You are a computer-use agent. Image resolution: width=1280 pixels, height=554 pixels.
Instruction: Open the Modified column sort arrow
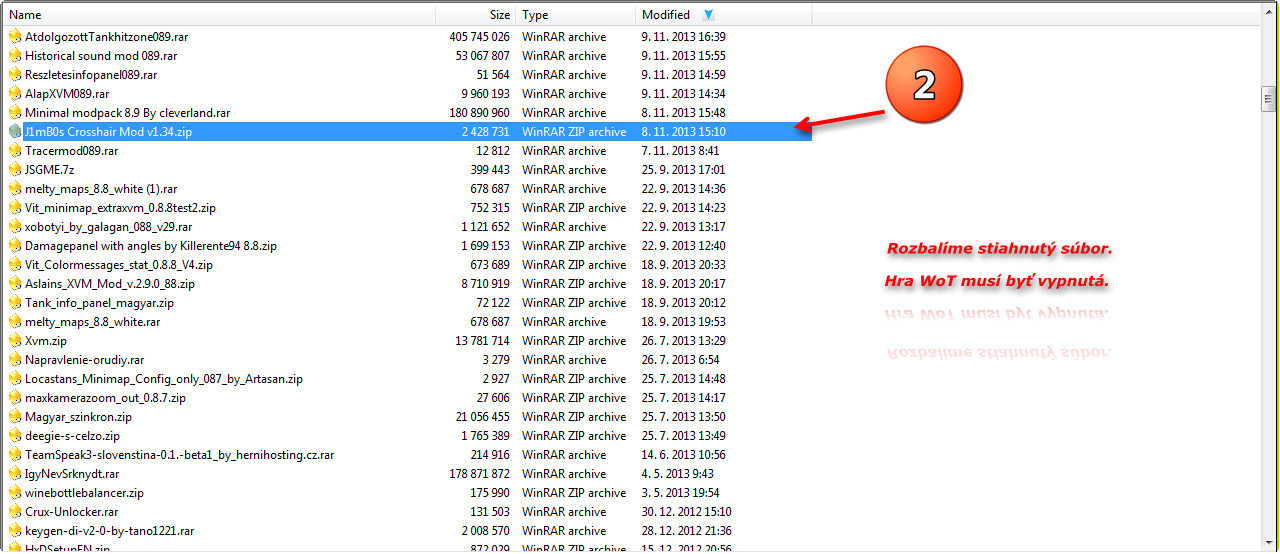click(x=709, y=15)
